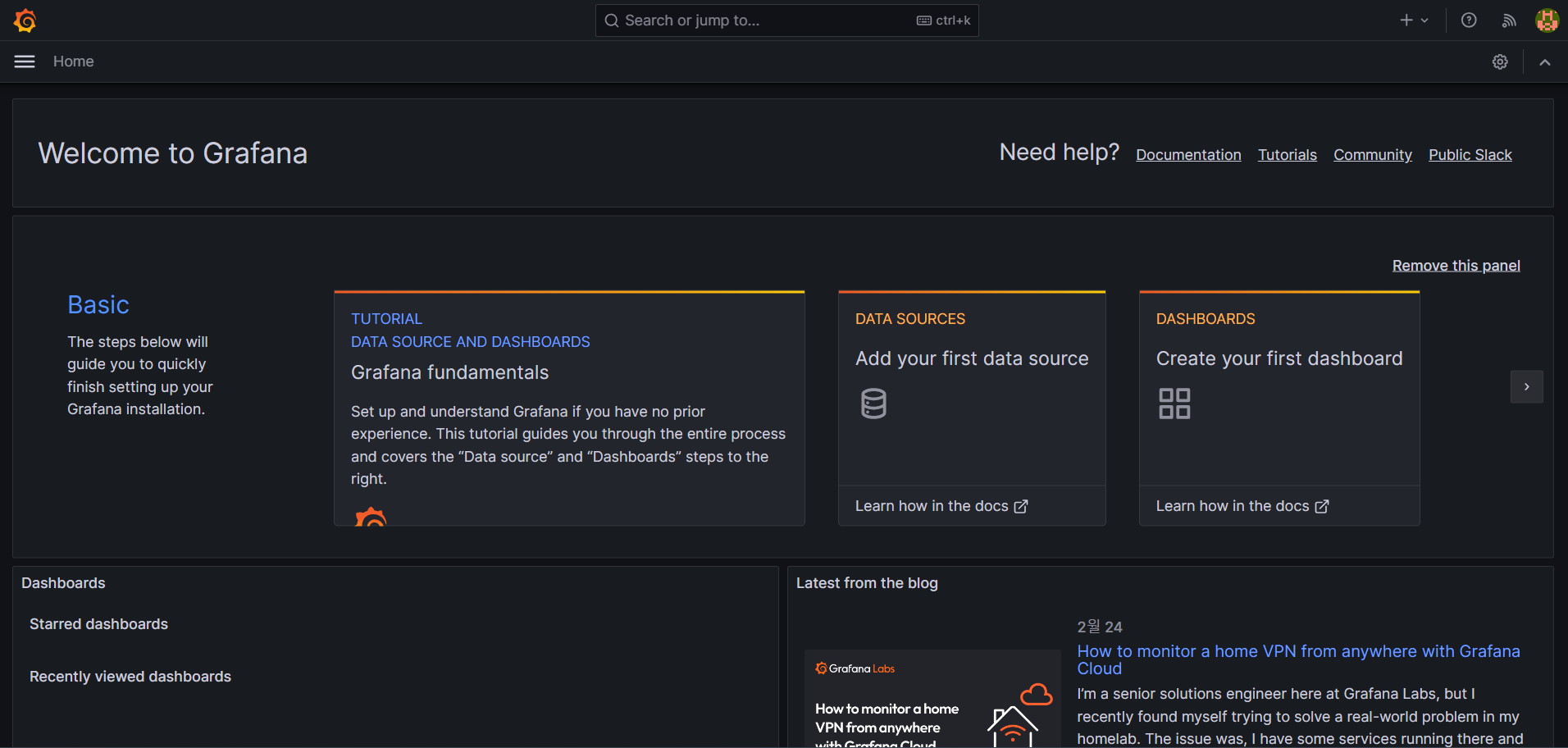Open the Documentation link
The image size is (1568, 748).
pos(1188,155)
